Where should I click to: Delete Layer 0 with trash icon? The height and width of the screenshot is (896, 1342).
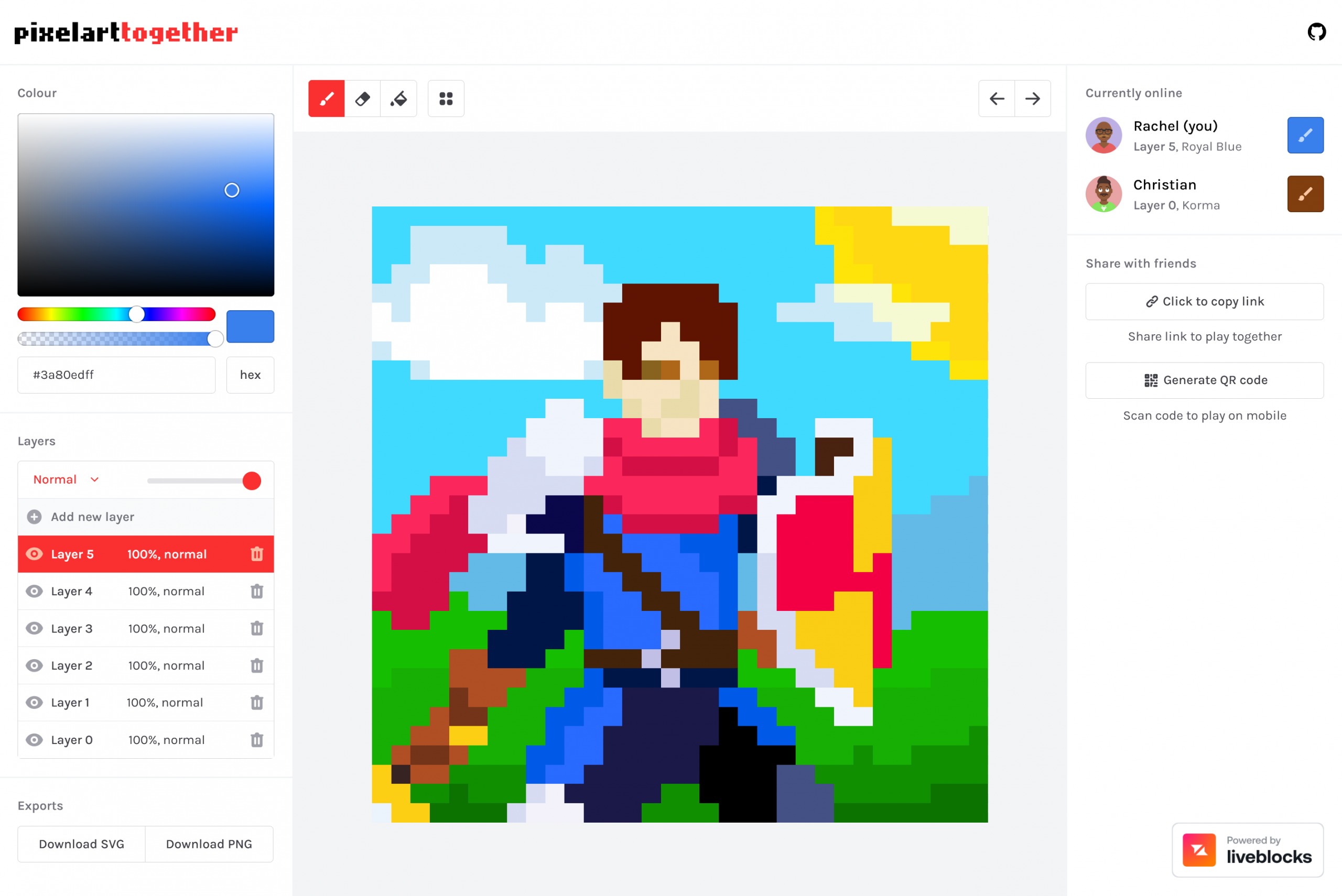pos(257,739)
